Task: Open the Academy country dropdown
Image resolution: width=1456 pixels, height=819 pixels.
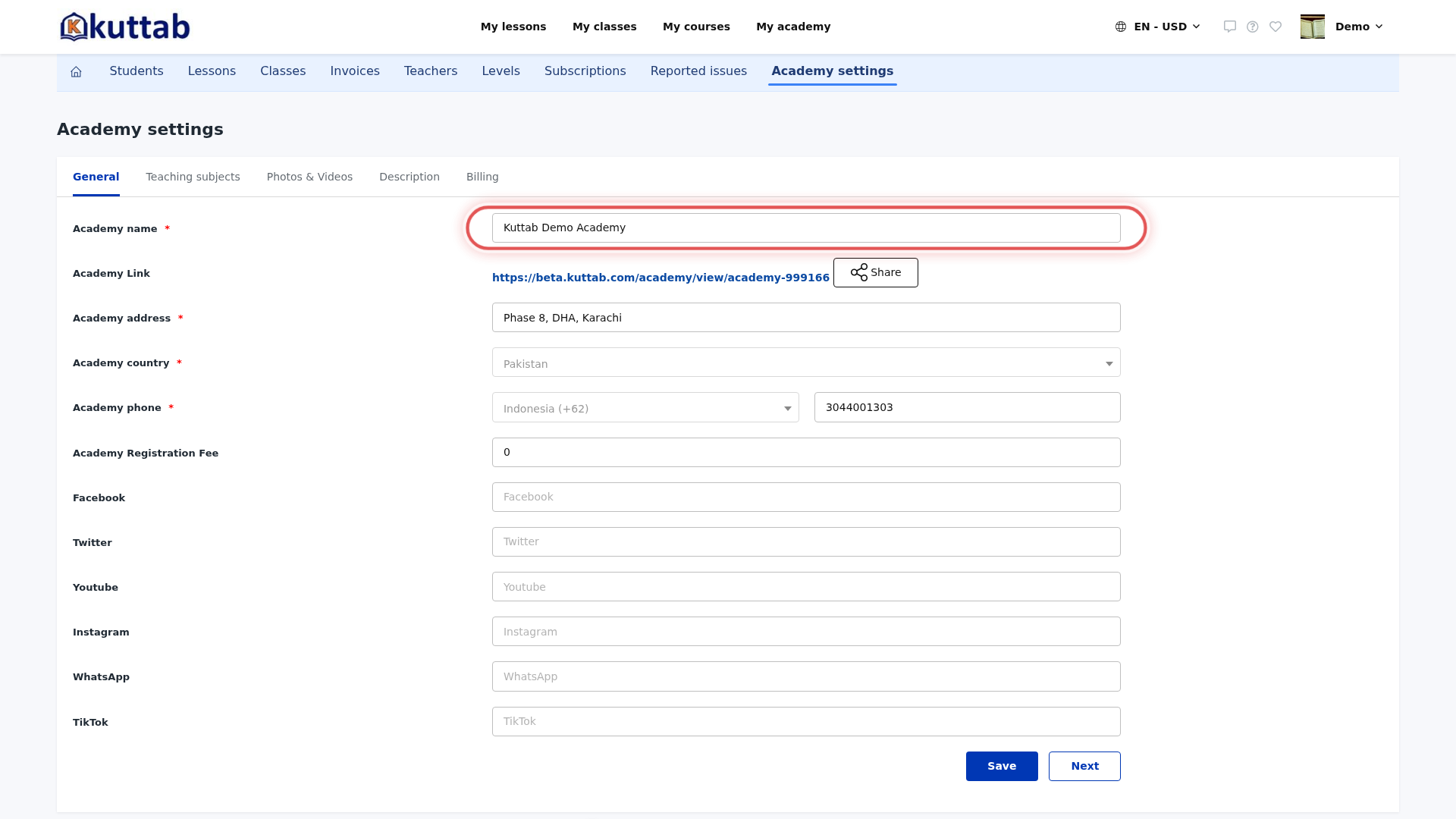Action: click(x=806, y=362)
